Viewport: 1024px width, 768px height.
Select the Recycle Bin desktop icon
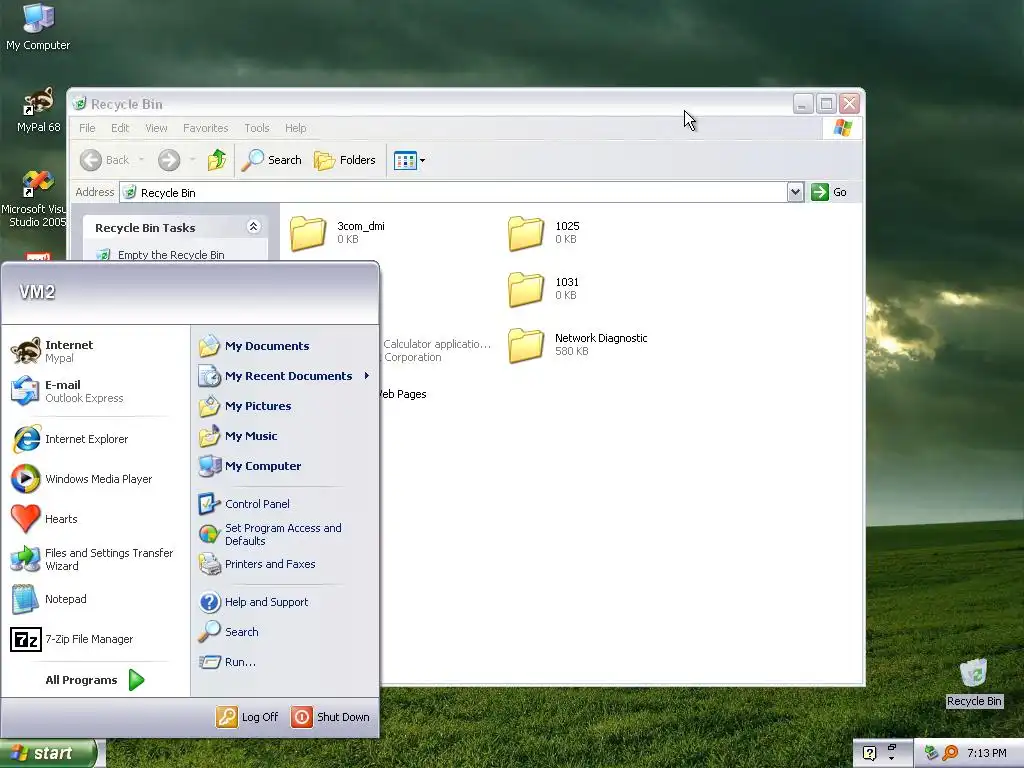tap(974, 683)
